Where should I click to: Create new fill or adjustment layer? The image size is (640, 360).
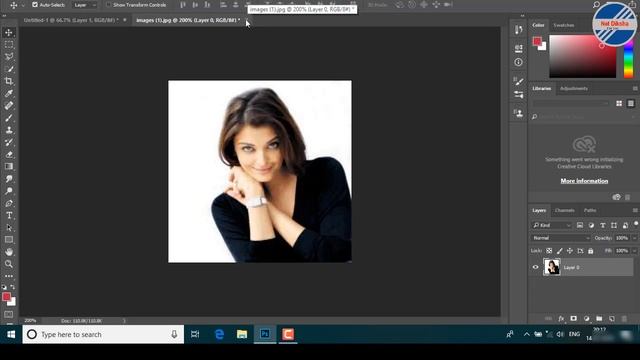(587, 318)
